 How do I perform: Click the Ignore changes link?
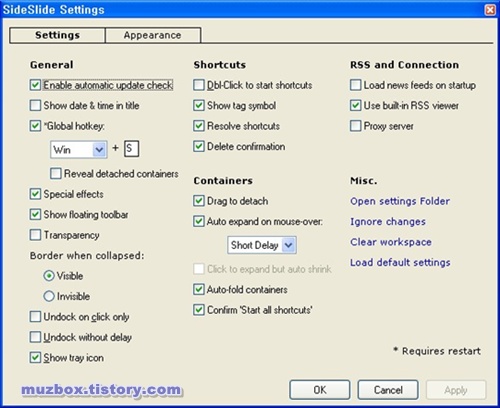pyautogui.click(x=388, y=222)
